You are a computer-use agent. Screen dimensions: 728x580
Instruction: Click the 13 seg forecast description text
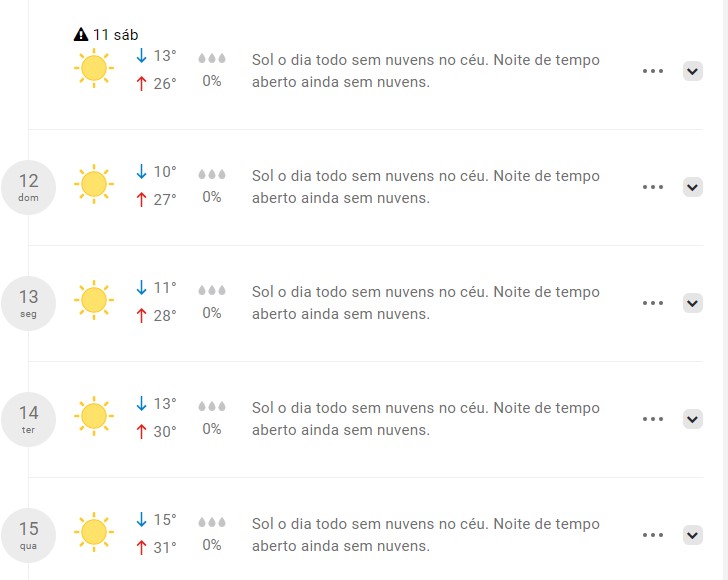coord(426,303)
